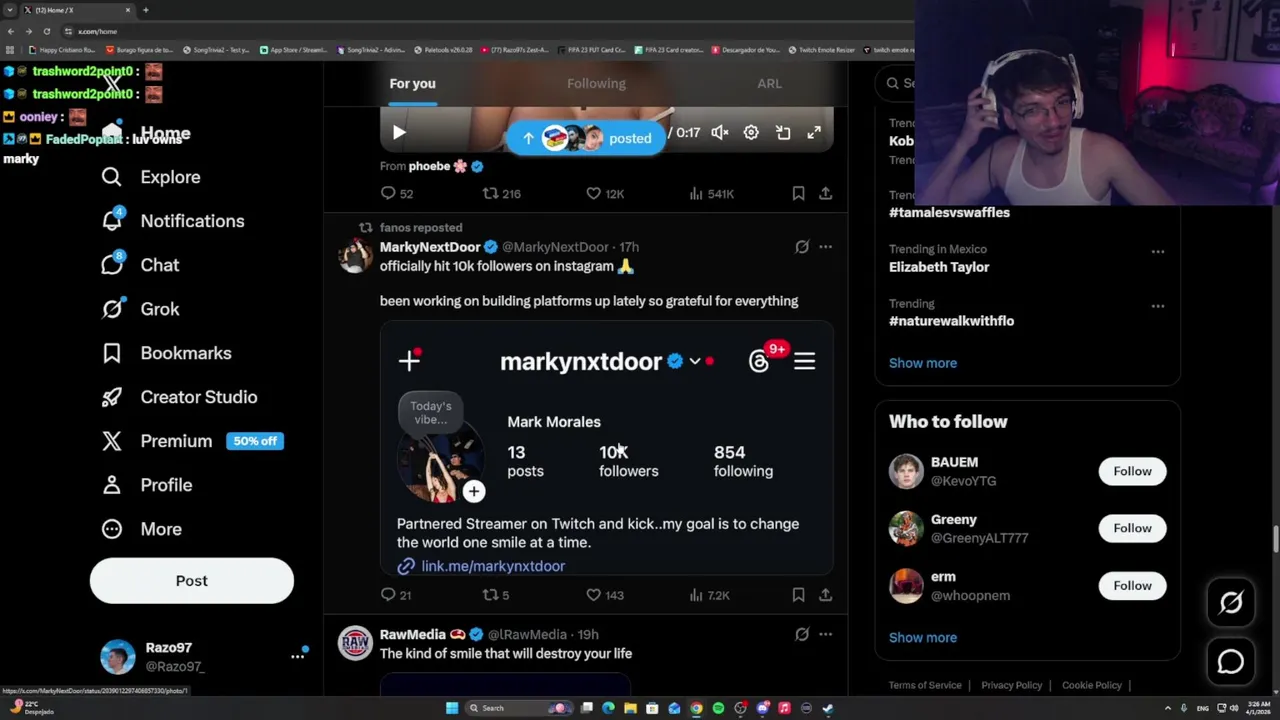Viewport: 1280px width, 720px height.
Task: Open the Instagram screenshot image in Marky's post
Action: coord(606,448)
